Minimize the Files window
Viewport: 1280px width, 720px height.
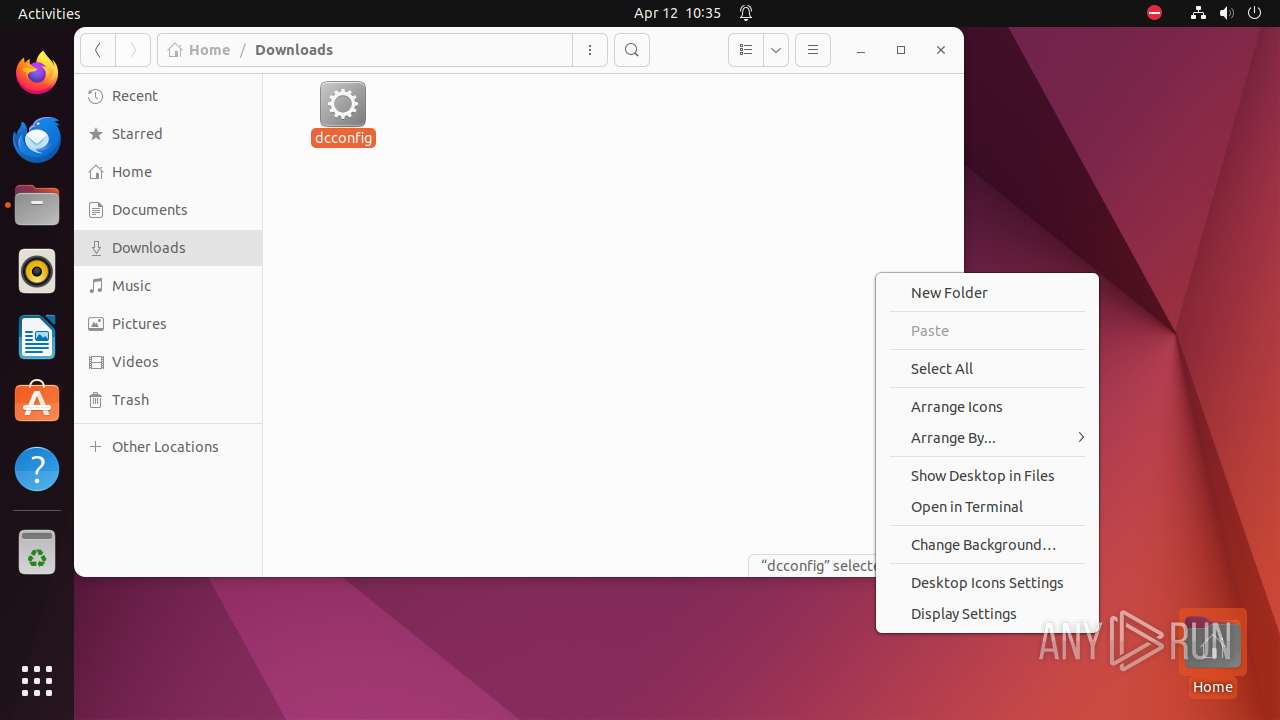pos(861,50)
